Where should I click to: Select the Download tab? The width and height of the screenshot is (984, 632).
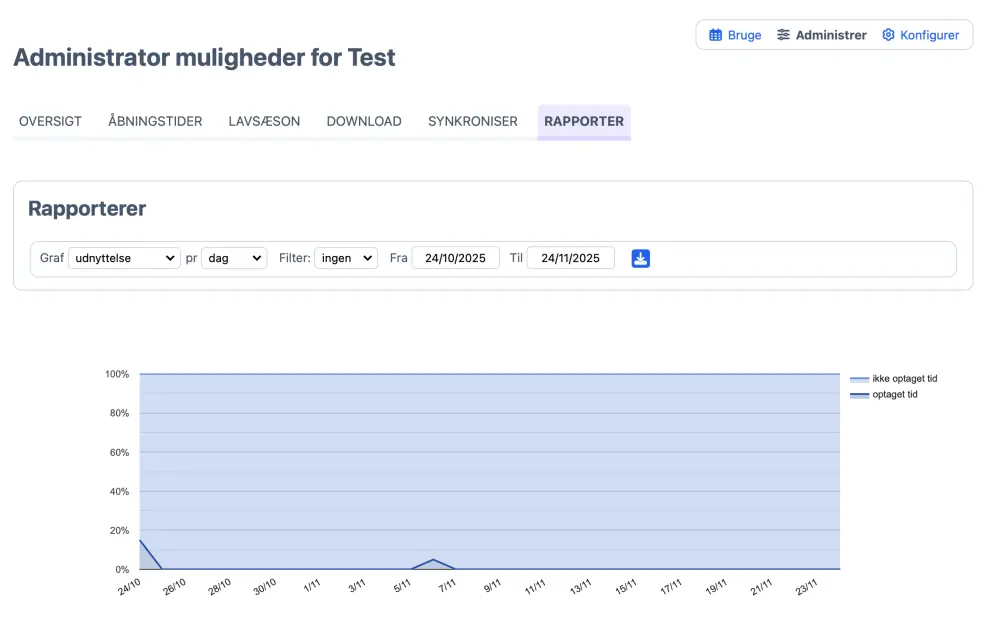pyautogui.click(x=364, y=121)
